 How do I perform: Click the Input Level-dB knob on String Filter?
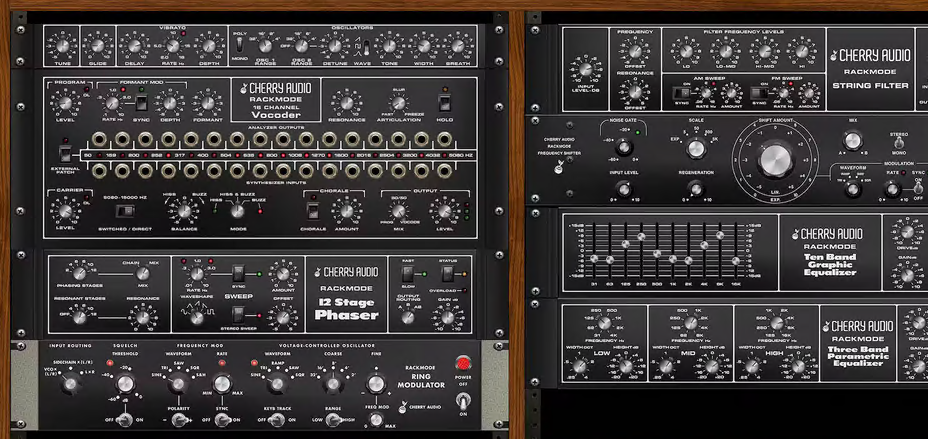[x=585, y=70]
